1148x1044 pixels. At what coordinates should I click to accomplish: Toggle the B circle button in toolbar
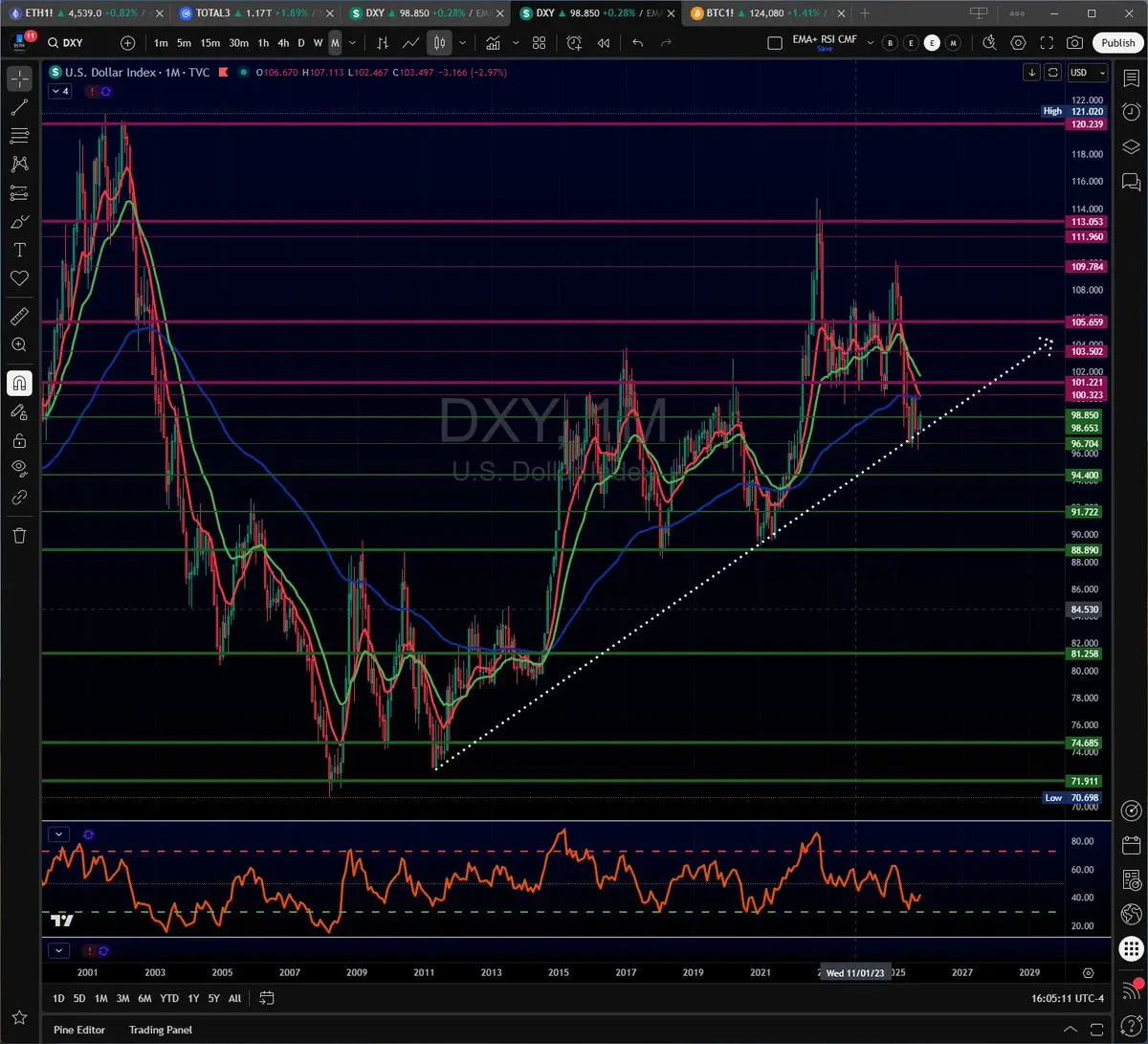[x=891, y=43]
